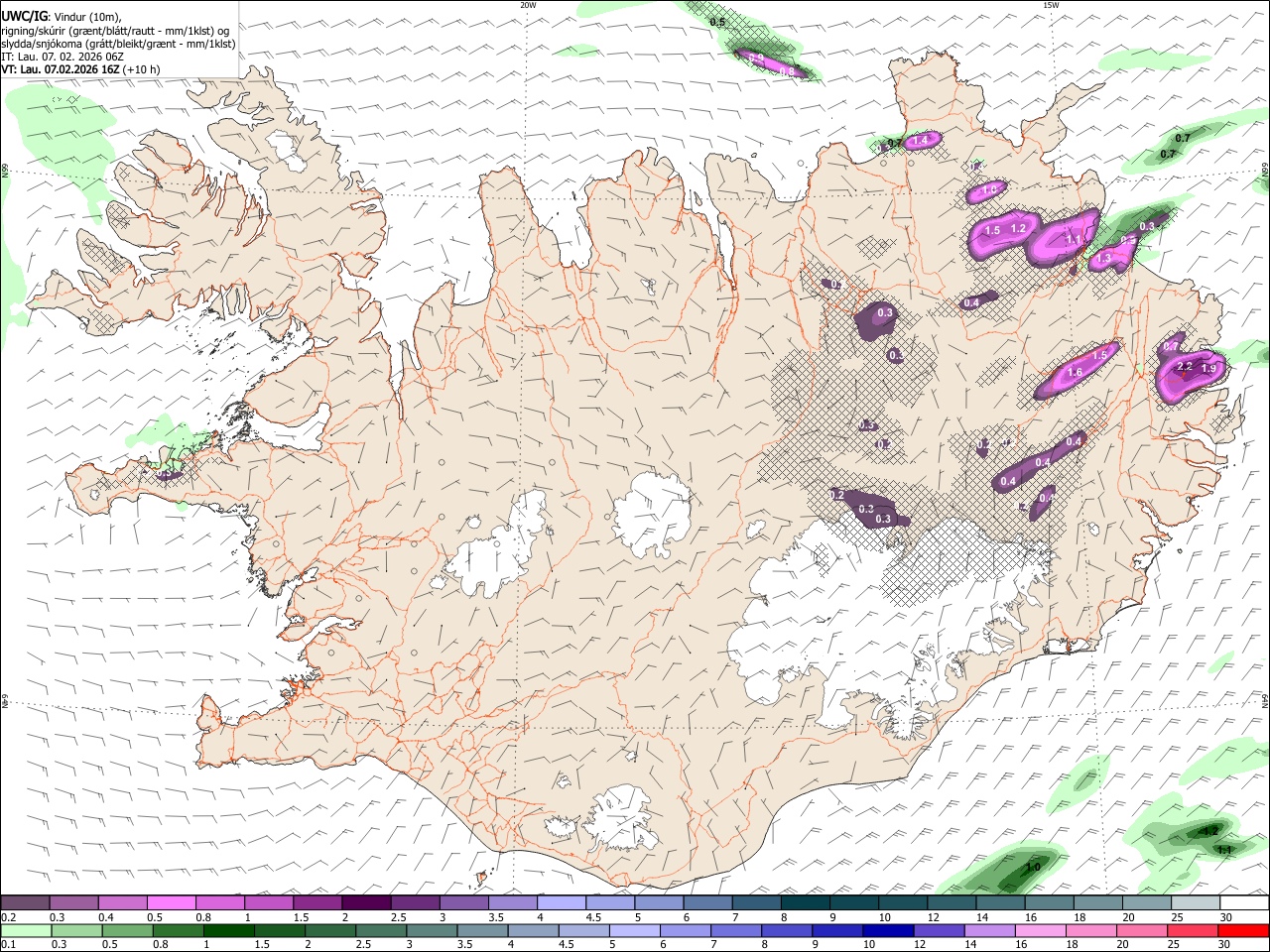
Task: Click the '15W' longitude label
Action: [1050, 5]
